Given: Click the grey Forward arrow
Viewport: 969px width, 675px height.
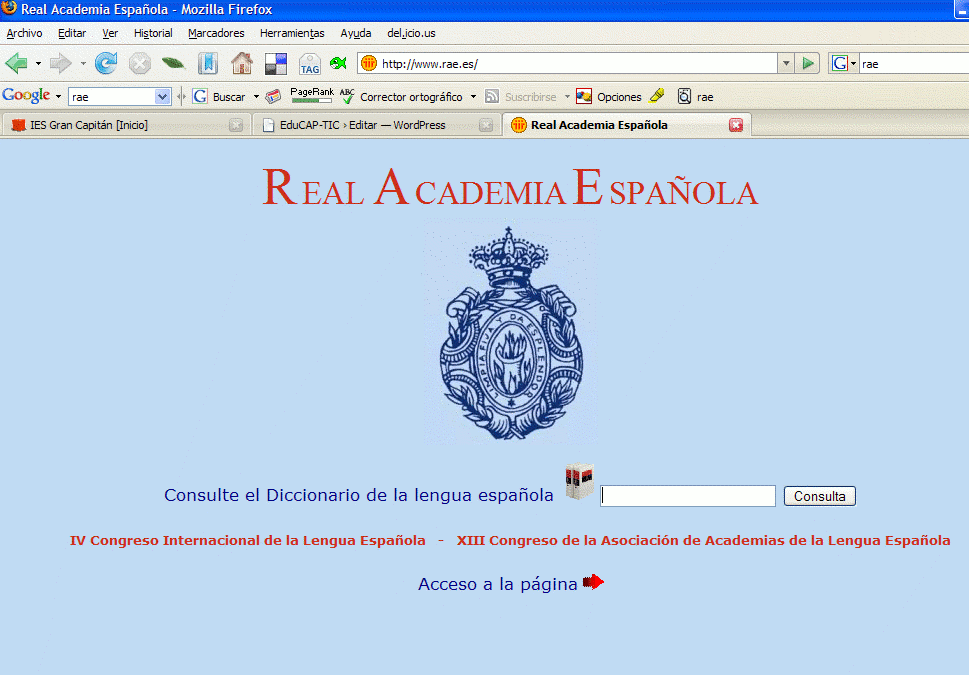Looking at the screenshot, I should coord(61,63).
